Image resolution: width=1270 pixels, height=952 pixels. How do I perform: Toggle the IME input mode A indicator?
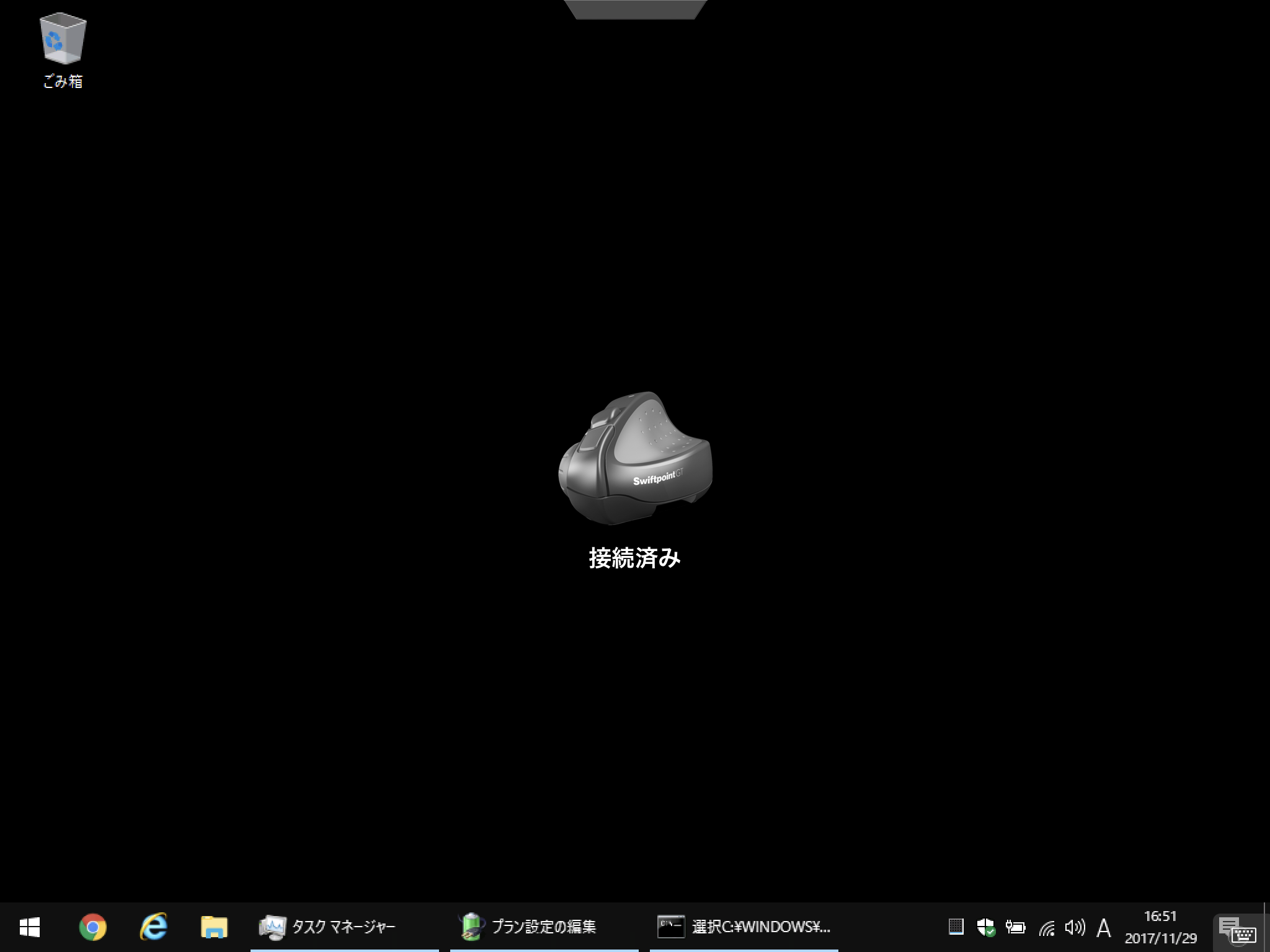(1104, 928)
